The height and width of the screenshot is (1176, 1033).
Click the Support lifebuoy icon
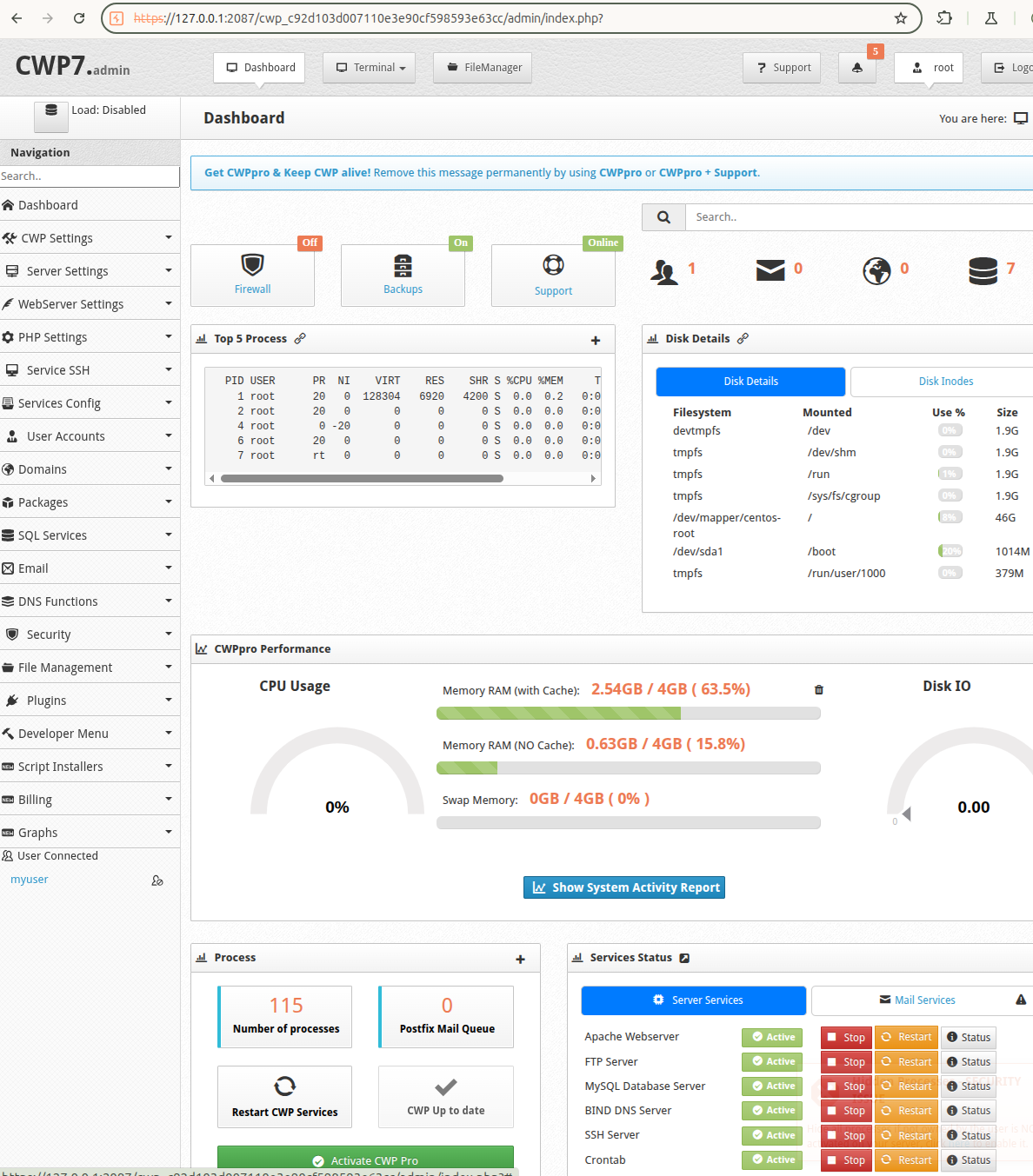(x=553, y=265)
